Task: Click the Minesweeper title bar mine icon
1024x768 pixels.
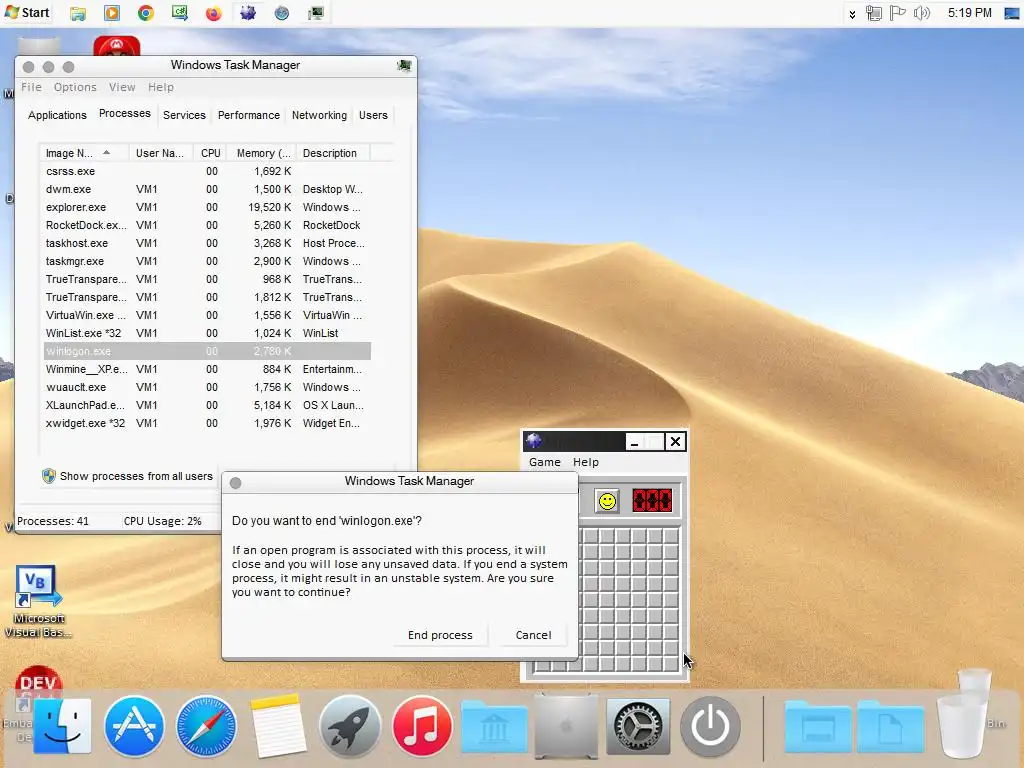Action: (534, 441)
